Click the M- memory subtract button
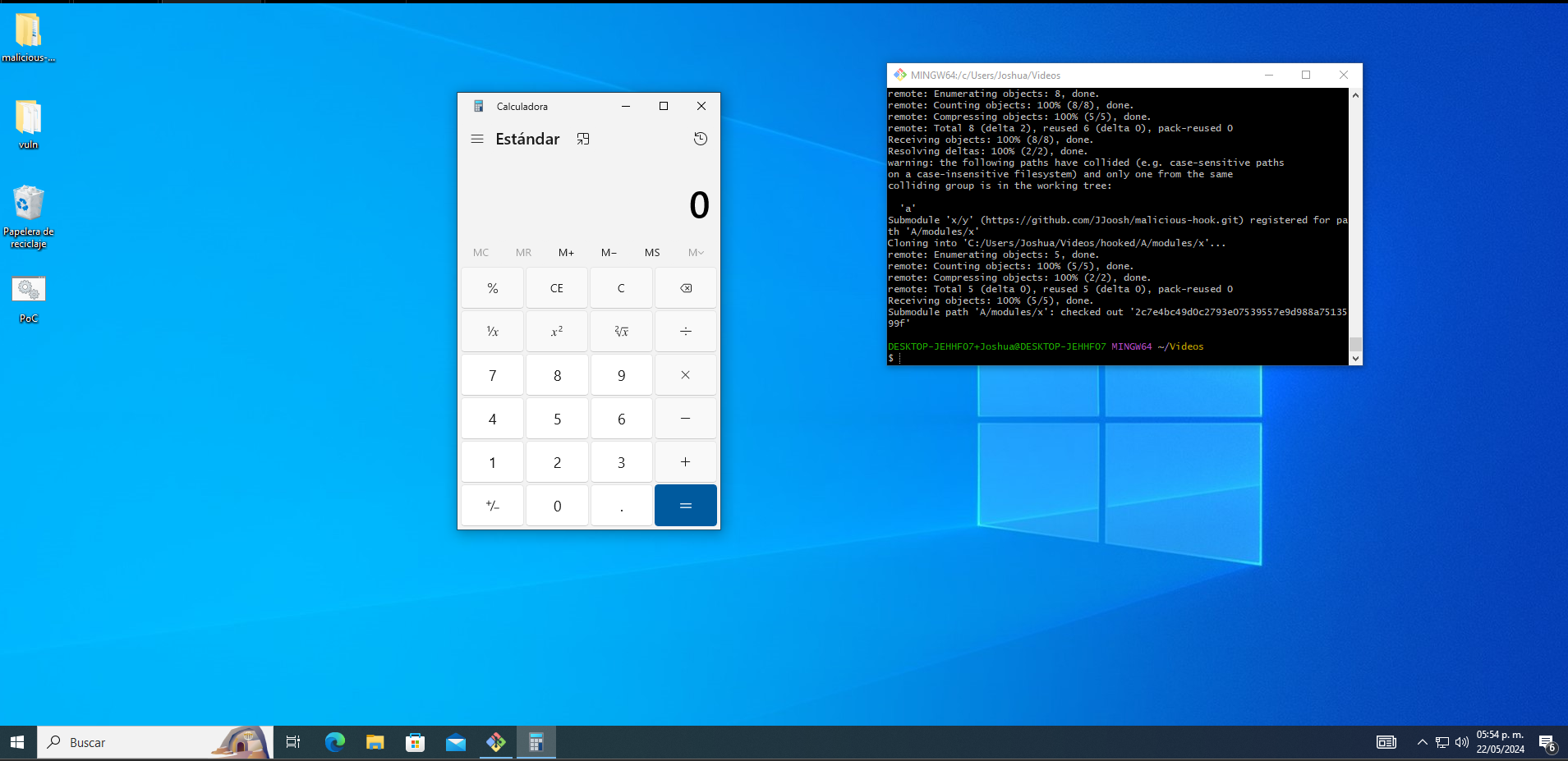Screen dimensions: 1568x761 609,253
